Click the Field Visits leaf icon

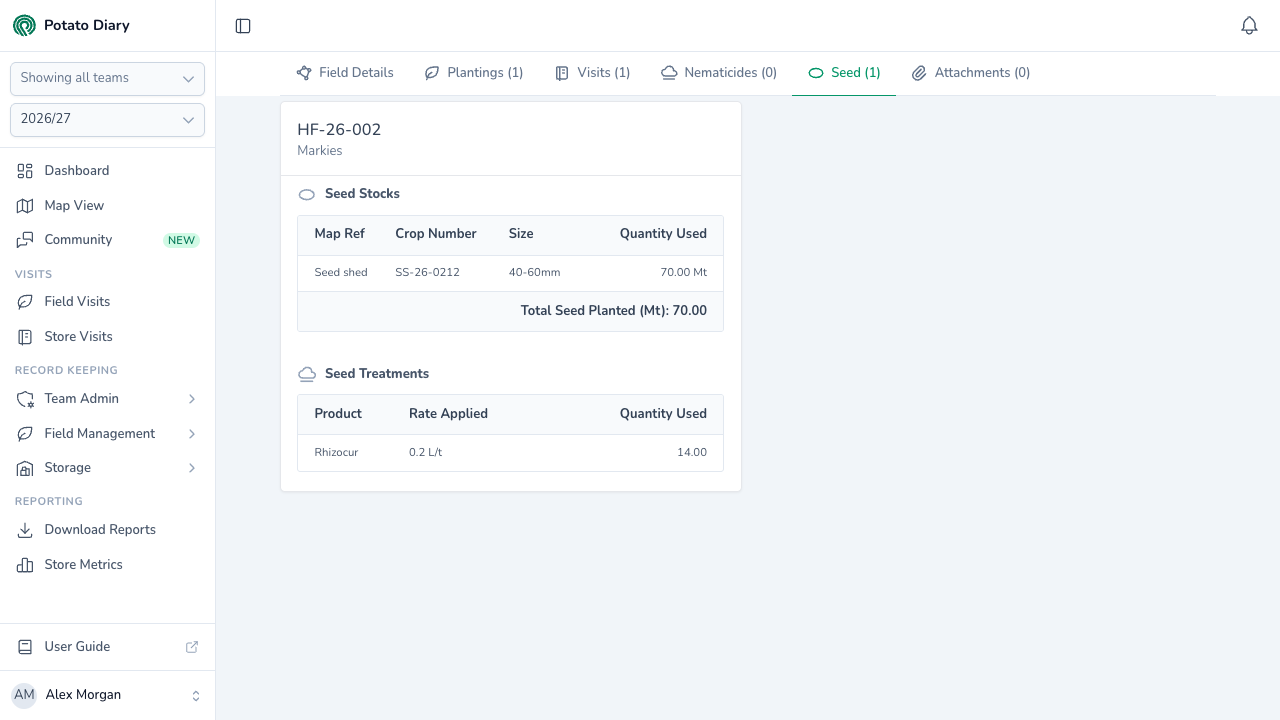[x=25, y=302]
